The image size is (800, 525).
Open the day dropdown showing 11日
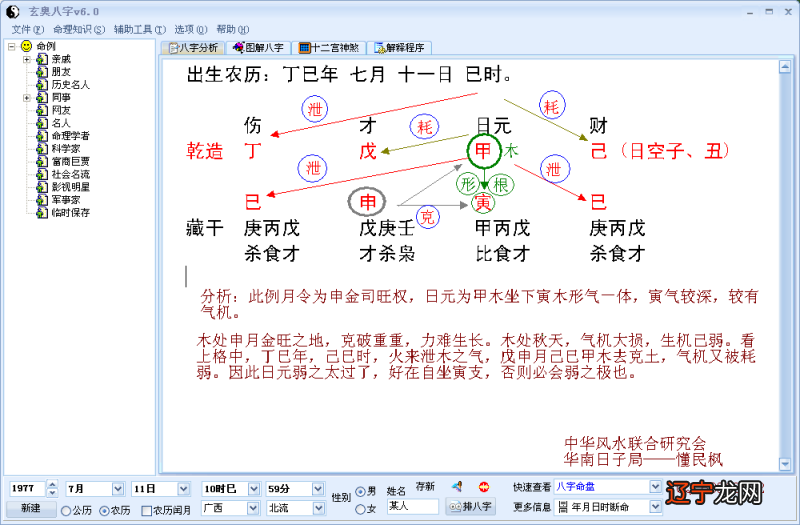click(184, 489)
